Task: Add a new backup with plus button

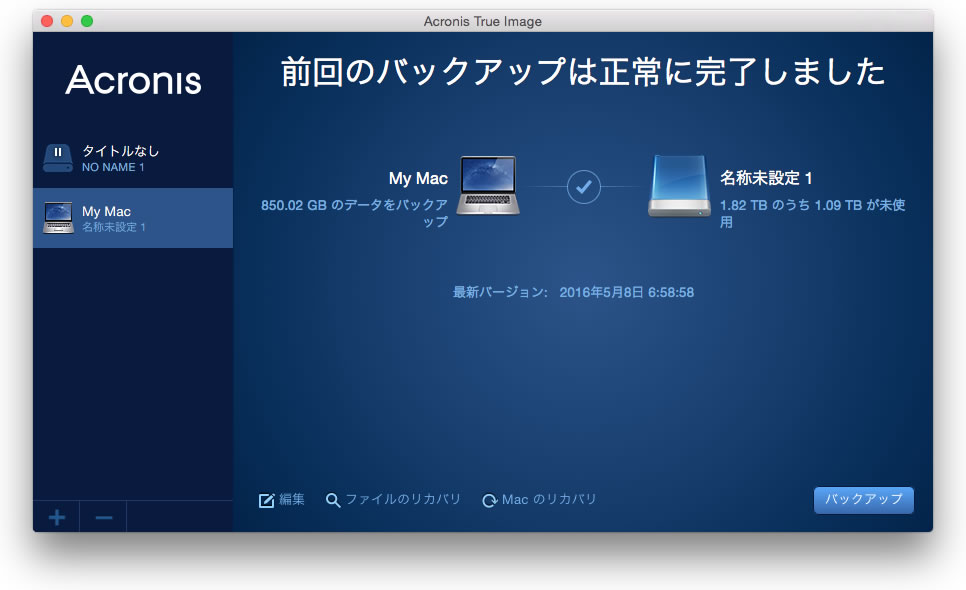Action: tap(57, 517)
